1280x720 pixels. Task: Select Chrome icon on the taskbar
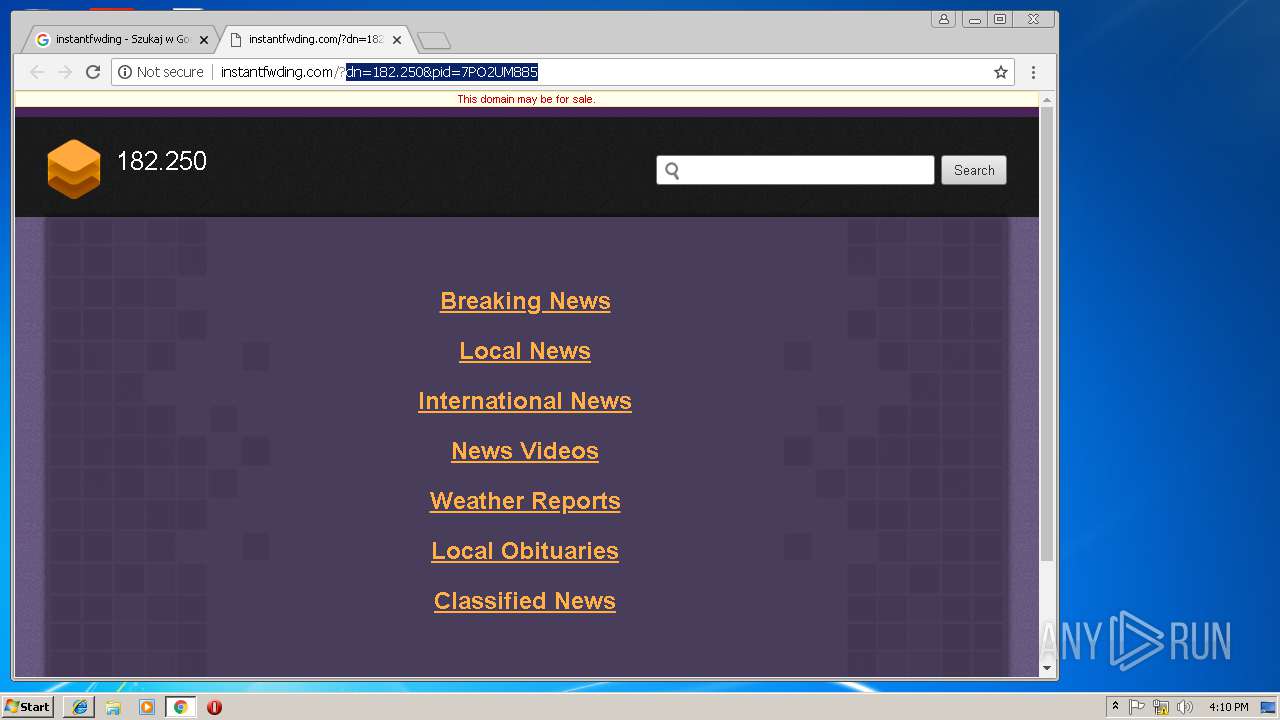pyautogui.click(x=181, y=707)
